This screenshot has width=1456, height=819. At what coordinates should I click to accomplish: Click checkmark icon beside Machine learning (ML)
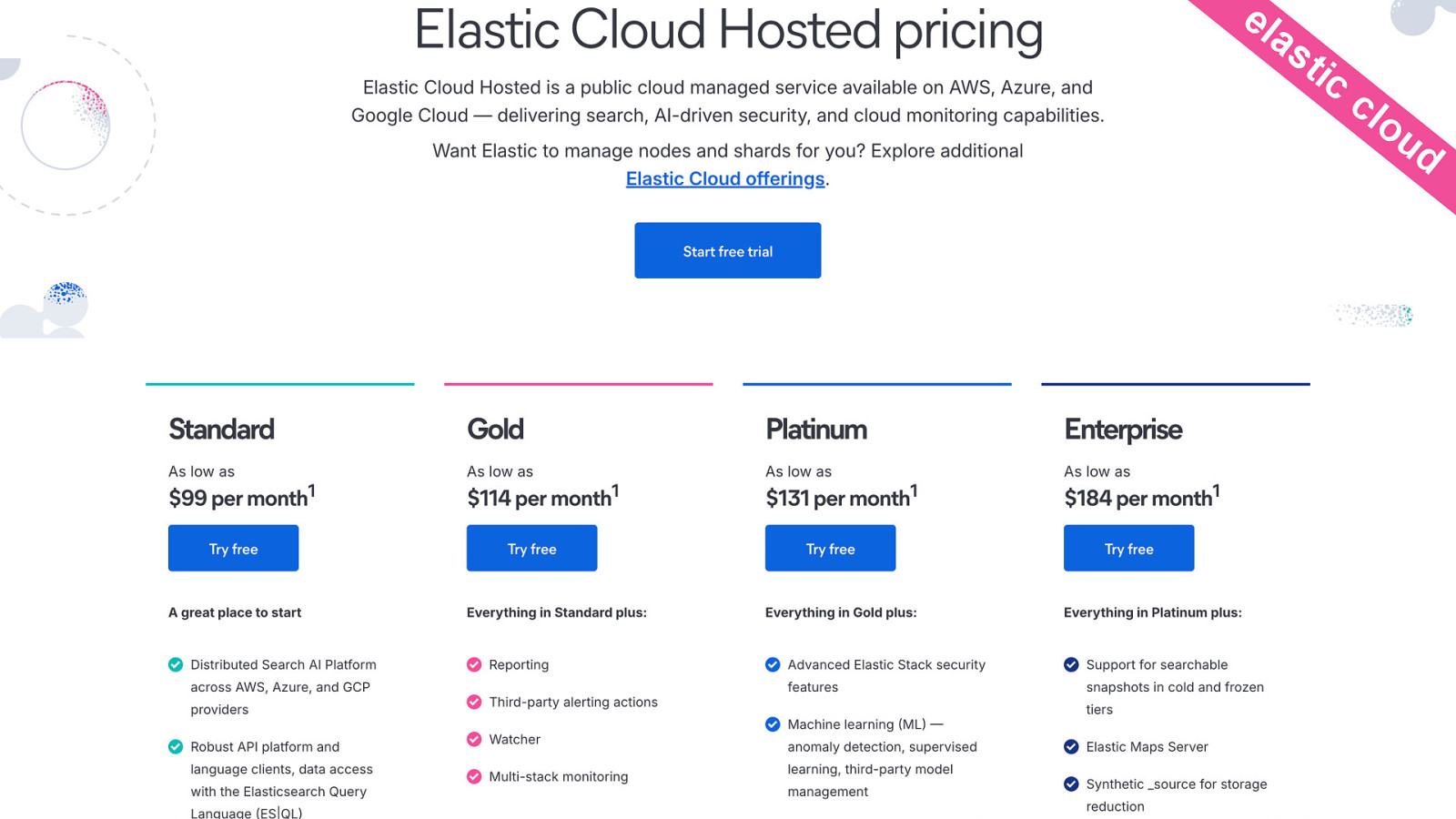coord(773,724)
